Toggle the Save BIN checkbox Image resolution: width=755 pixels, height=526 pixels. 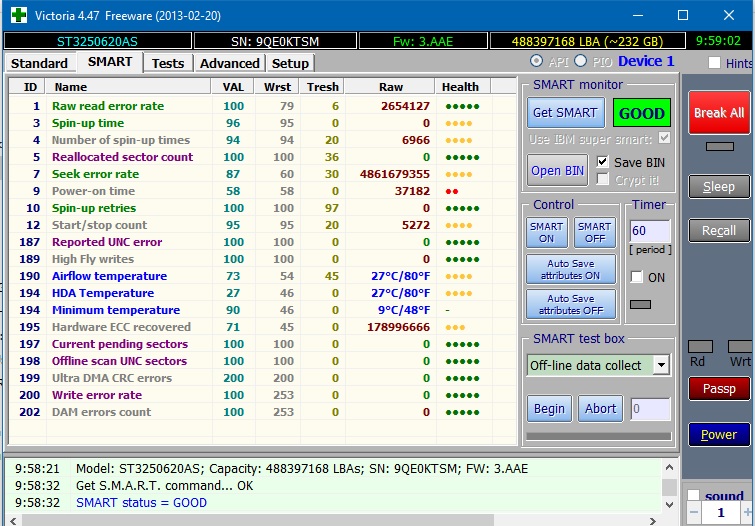[x=603, y=162]
